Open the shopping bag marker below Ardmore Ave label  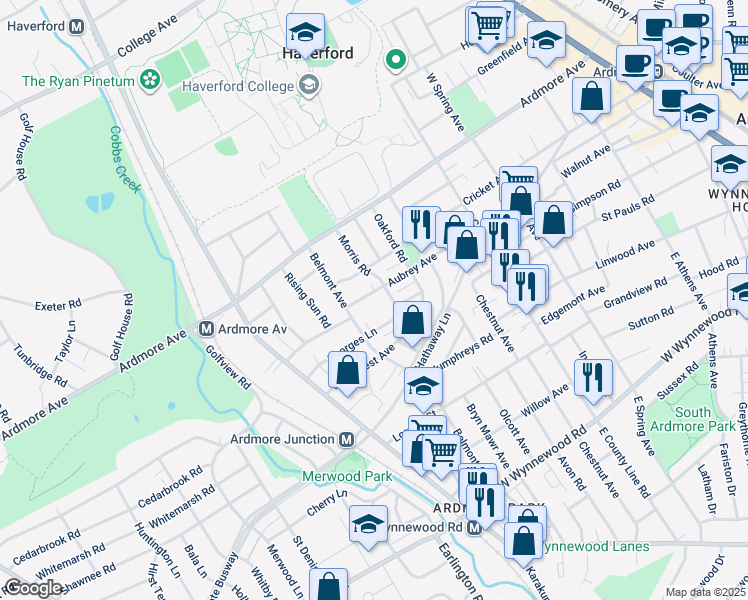(592, 96)
